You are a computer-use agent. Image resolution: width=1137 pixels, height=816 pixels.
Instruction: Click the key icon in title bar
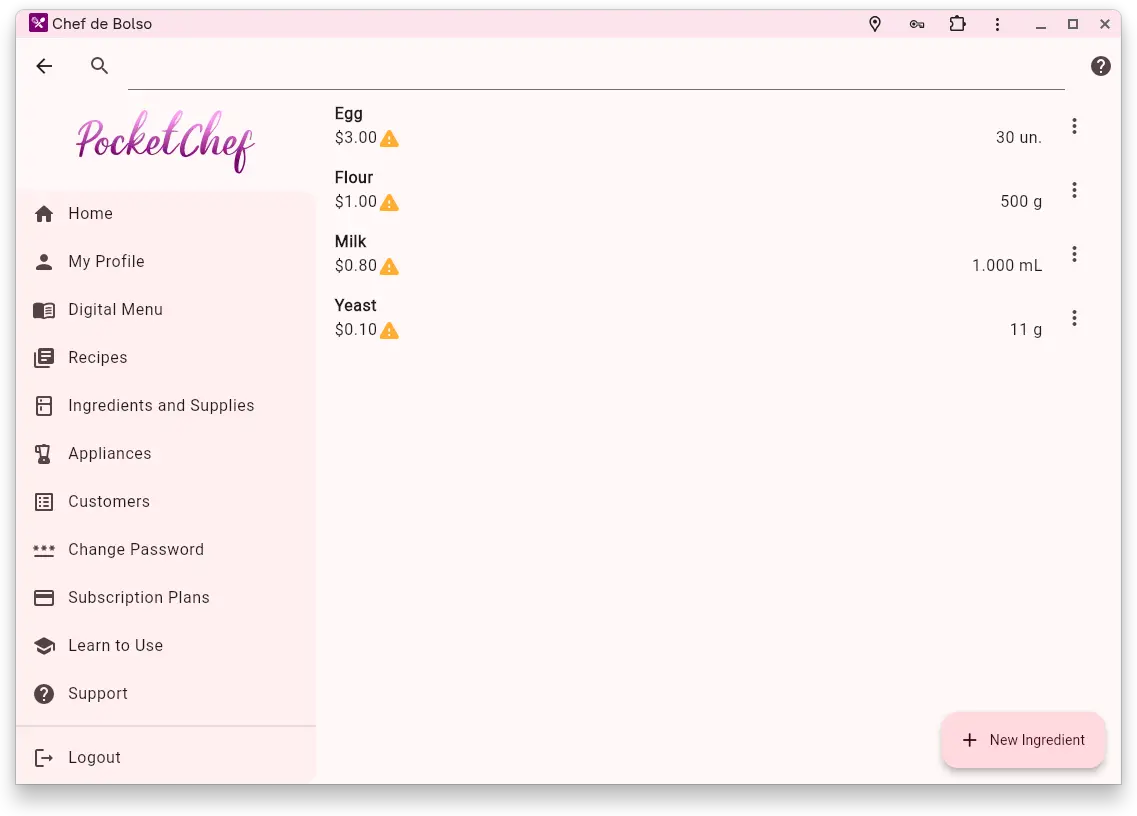tap(916, 24)
